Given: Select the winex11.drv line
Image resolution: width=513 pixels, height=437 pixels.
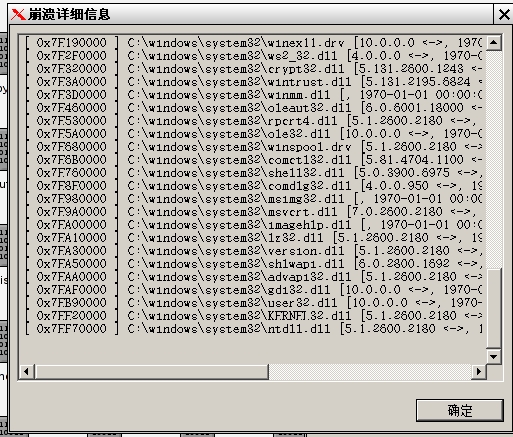Looking at the screenshot, I should point(253,43).
